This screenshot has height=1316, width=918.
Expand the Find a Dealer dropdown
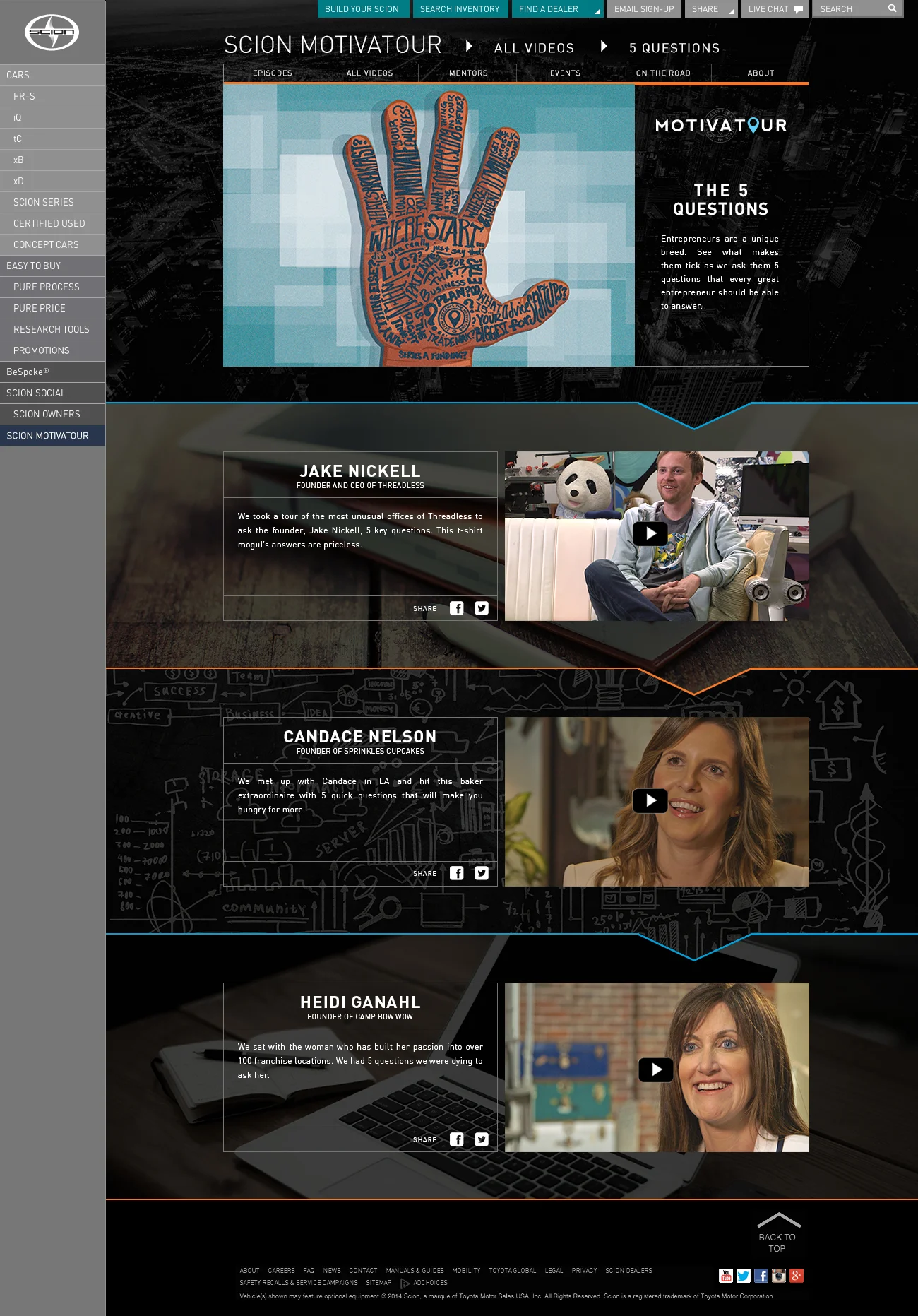[x=558, y=9]
